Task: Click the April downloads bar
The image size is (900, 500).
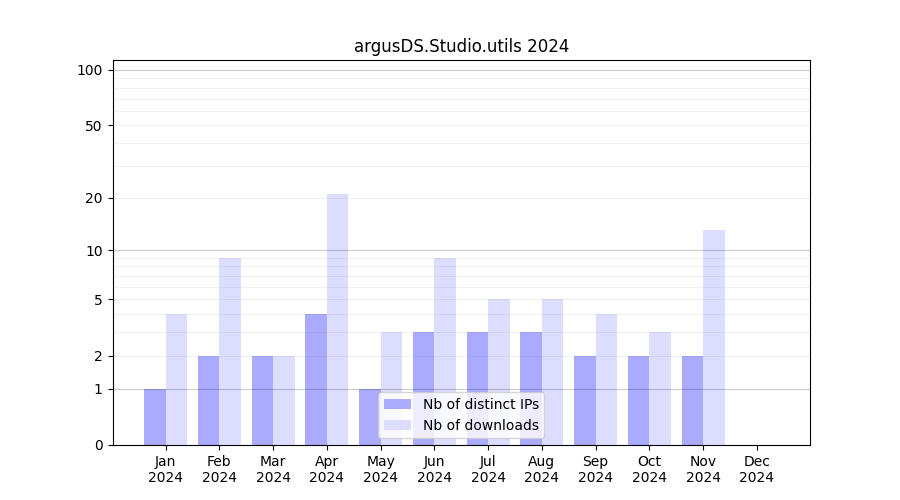Action: [337, 320]
